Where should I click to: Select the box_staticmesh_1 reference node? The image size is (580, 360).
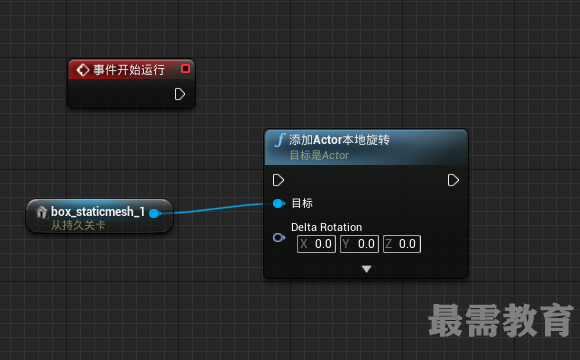pyautogui.click(x=100, y=216)
